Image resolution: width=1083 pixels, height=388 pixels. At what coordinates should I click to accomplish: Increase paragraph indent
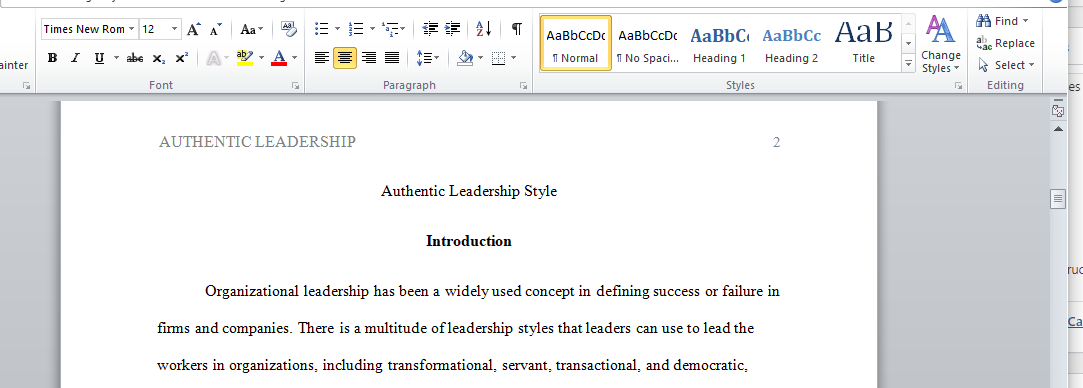click(453, 29)
